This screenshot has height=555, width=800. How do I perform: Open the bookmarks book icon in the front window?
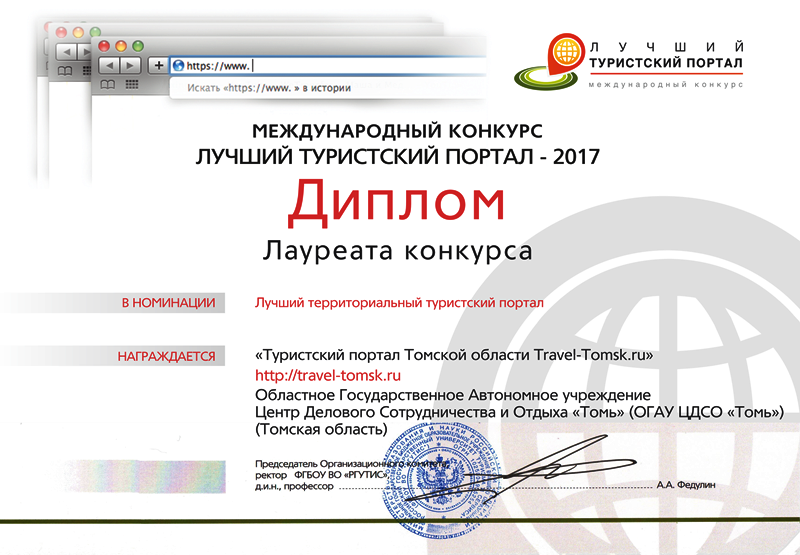(x=107, y=85)
